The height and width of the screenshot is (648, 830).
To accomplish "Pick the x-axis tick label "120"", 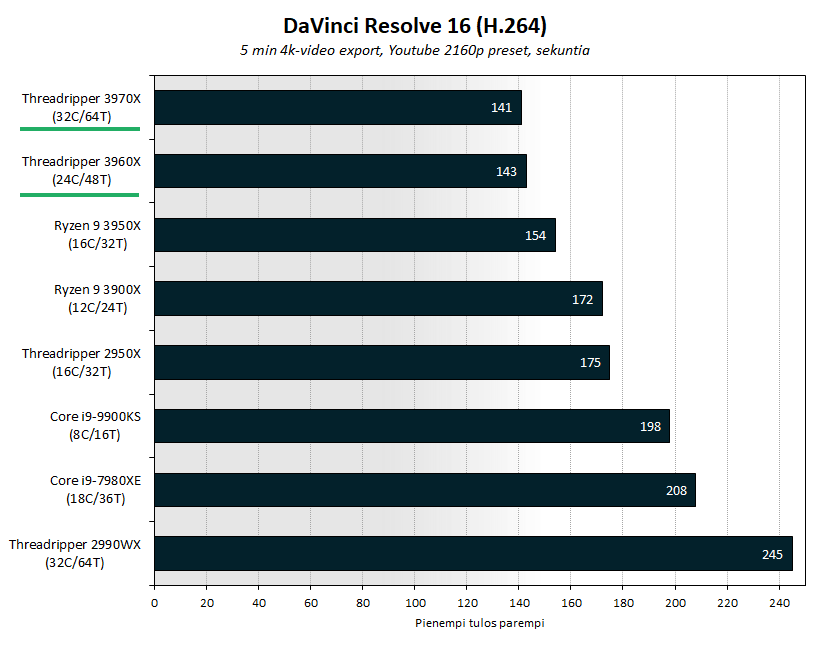I will 467,603.
